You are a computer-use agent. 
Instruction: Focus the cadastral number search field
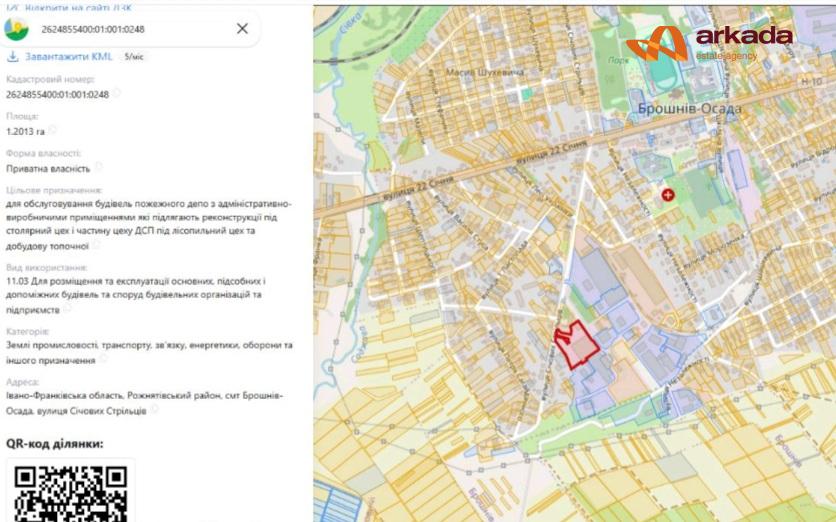click(x=132, y=29)
